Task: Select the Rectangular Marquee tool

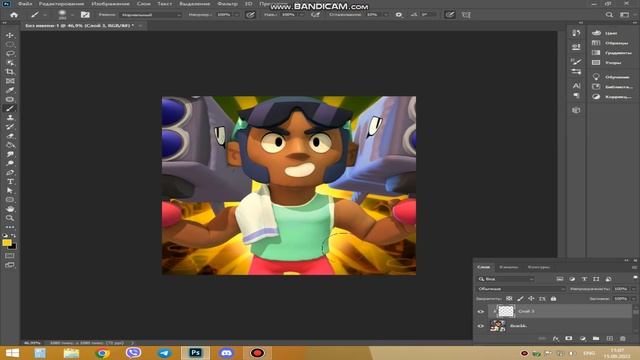Action: pyautogui.click(x=10, y=44)
